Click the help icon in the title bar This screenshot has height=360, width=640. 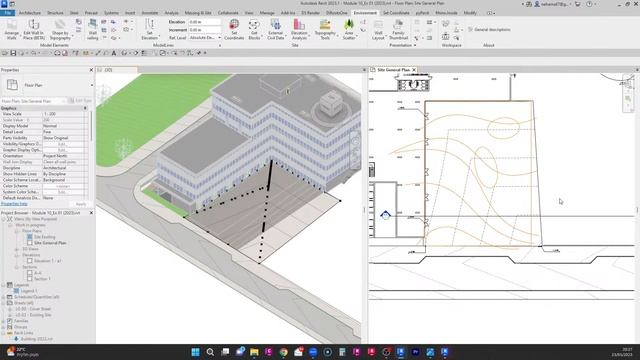pos(589,4)
